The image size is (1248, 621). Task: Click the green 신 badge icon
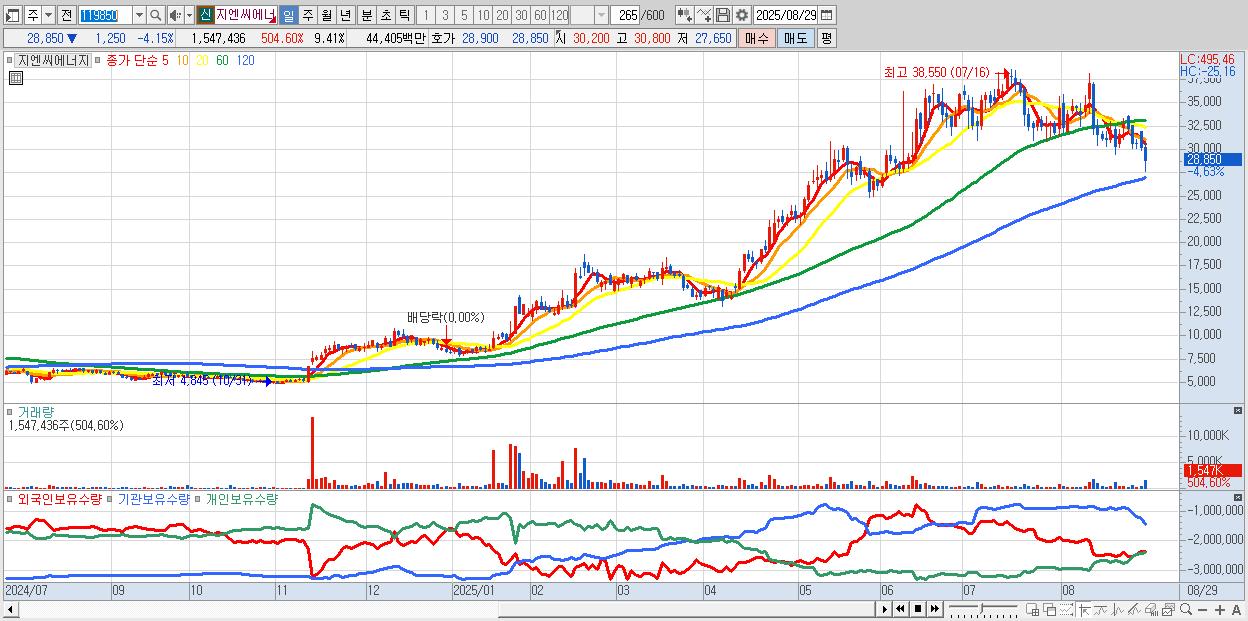coord(205,15)
